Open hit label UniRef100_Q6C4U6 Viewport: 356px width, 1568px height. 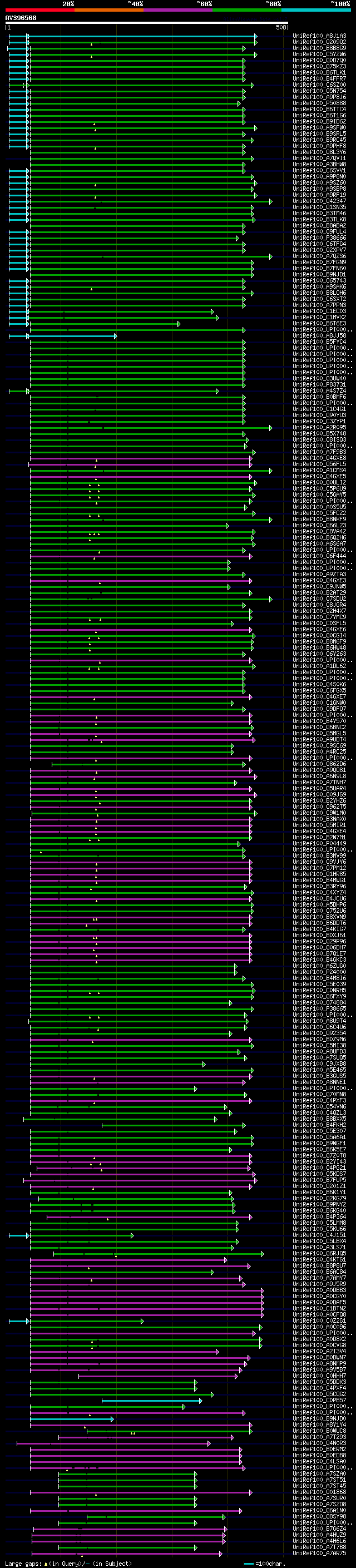point(319,1027)
